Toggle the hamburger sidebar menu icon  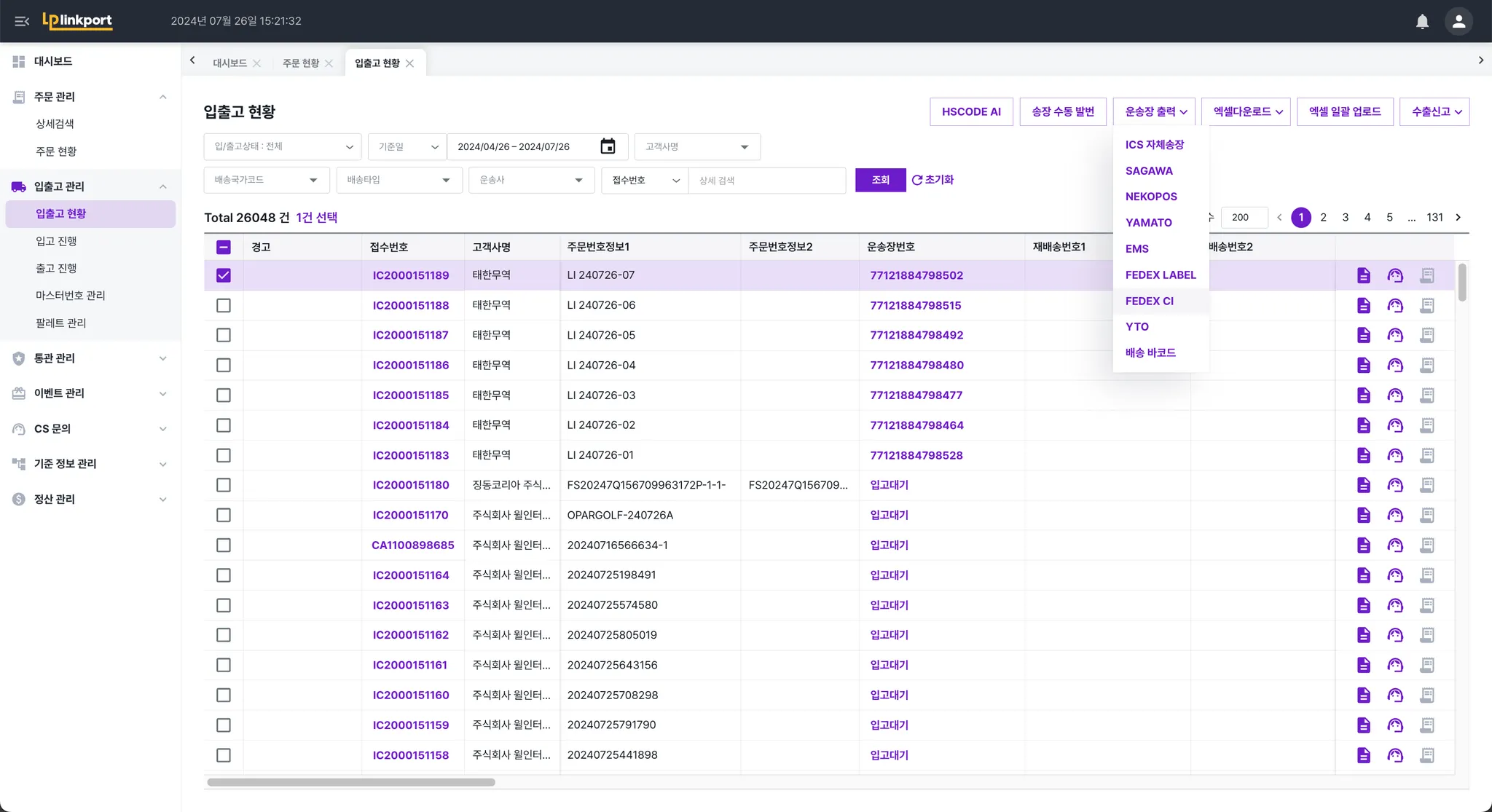pos(22,21)
